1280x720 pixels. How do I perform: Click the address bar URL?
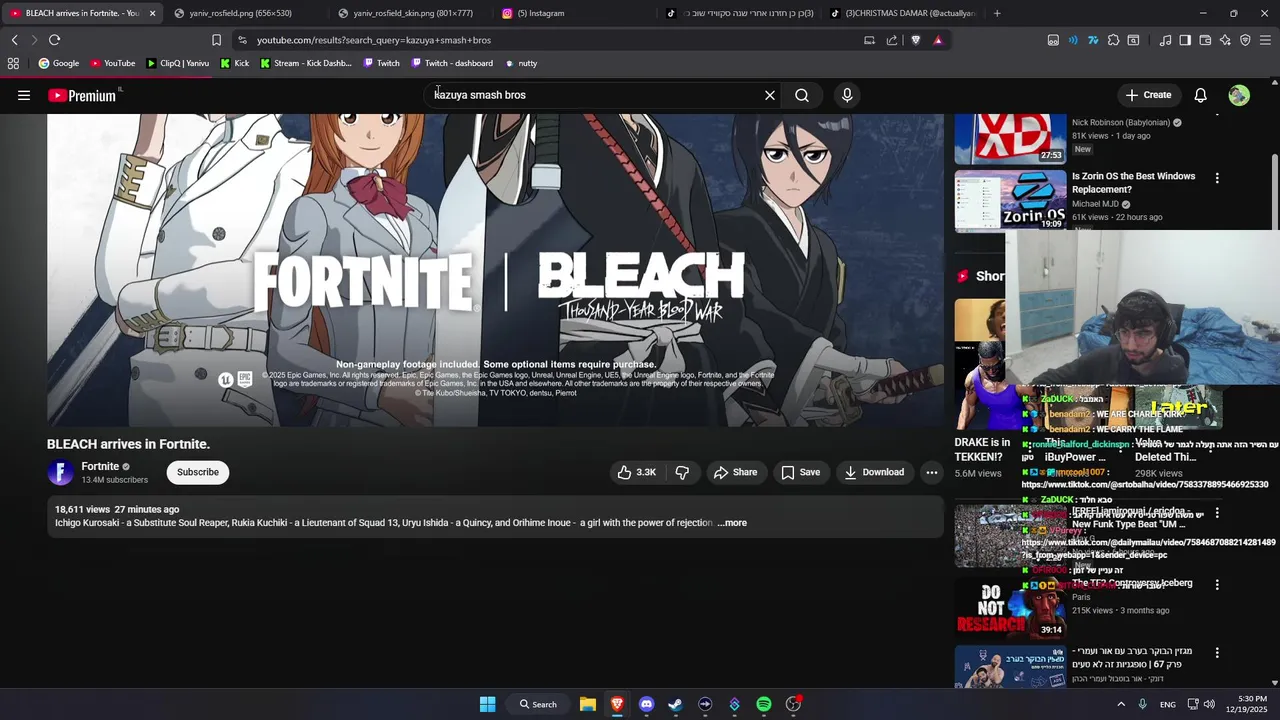coord(373,40)
